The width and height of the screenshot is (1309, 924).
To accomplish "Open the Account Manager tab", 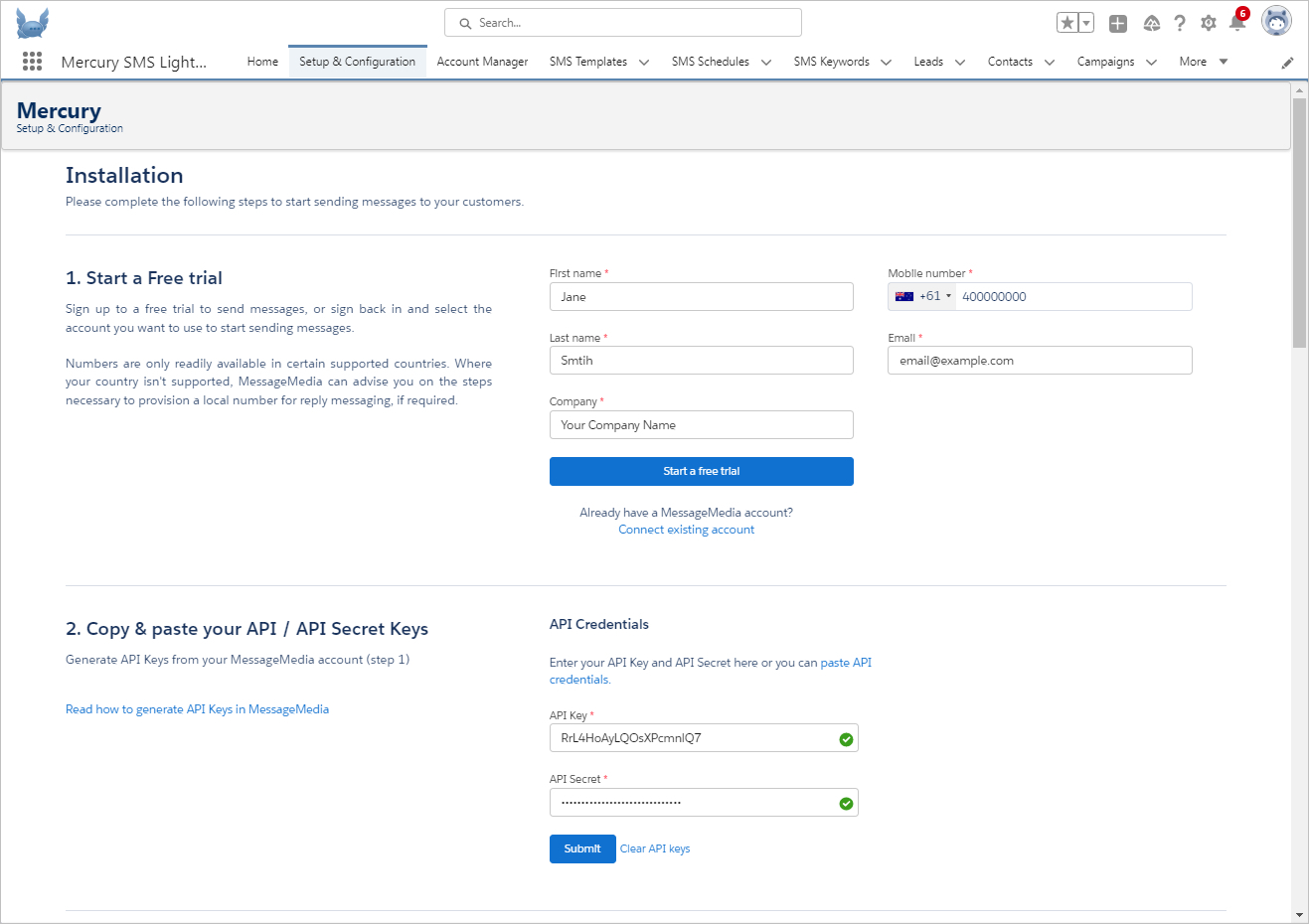I will coord(482,62).
